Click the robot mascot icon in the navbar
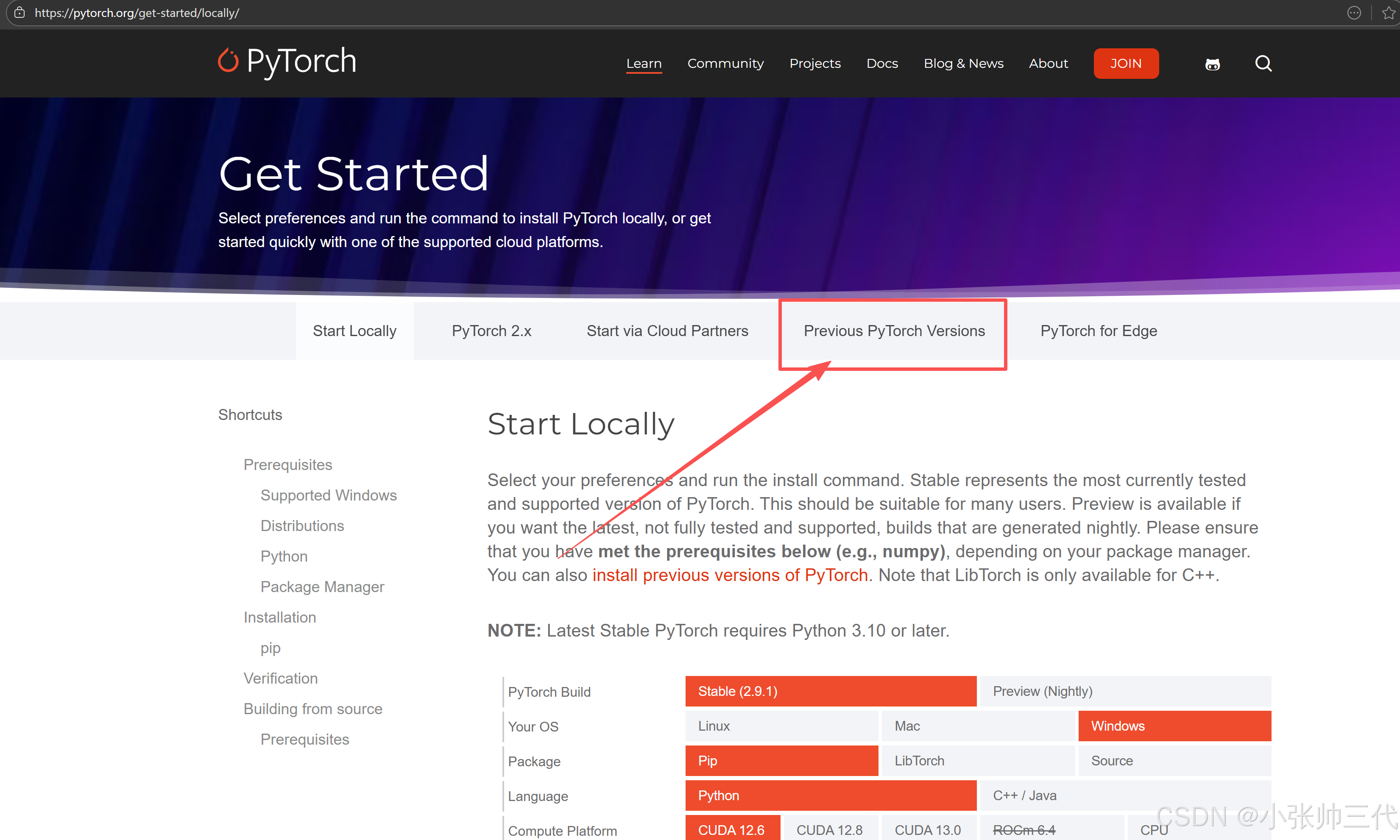Viewport: 1400px width, 840px height. [x=1212, y=64]
